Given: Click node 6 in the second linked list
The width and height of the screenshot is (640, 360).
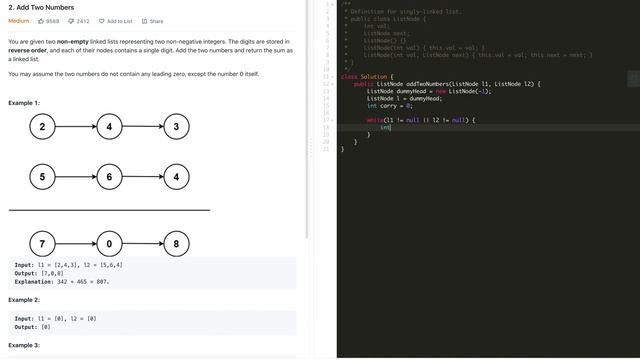Looking at the screenshot, I should [109, 177].
